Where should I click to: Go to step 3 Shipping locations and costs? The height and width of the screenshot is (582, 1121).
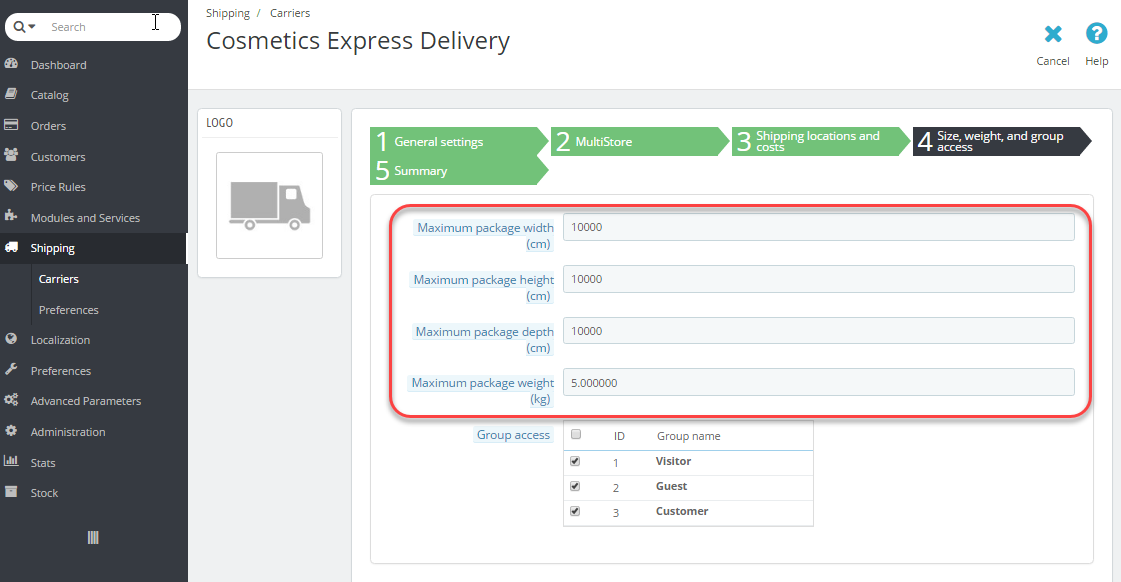point(820,142)
